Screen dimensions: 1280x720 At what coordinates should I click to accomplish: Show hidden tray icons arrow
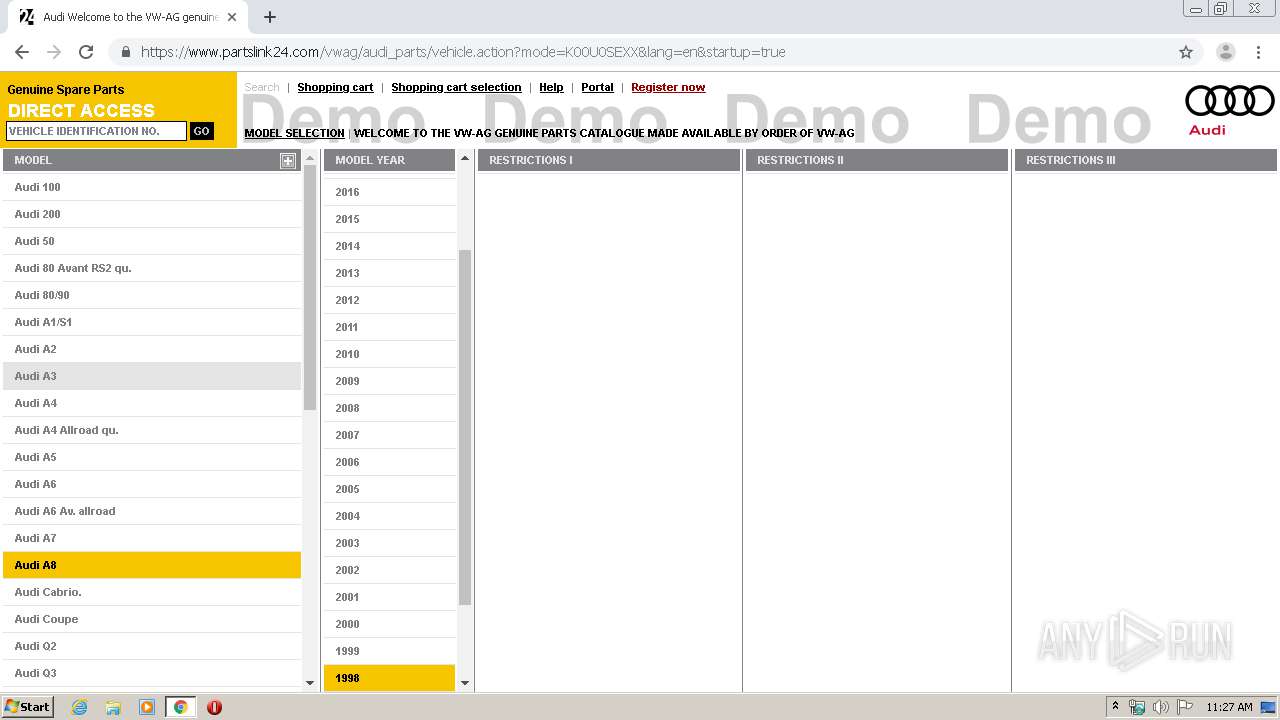click(x=1115, y=707)
